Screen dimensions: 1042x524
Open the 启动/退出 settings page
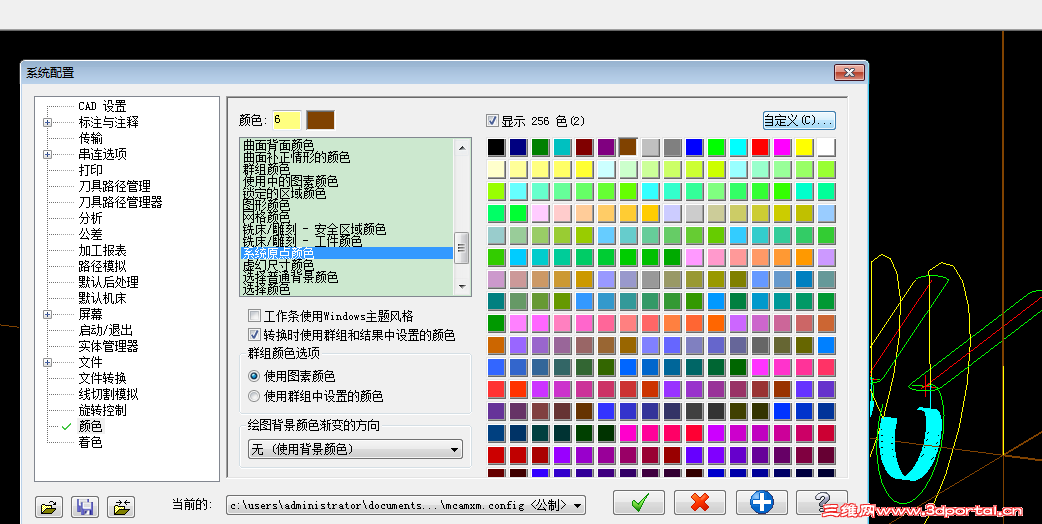(106, 330)
